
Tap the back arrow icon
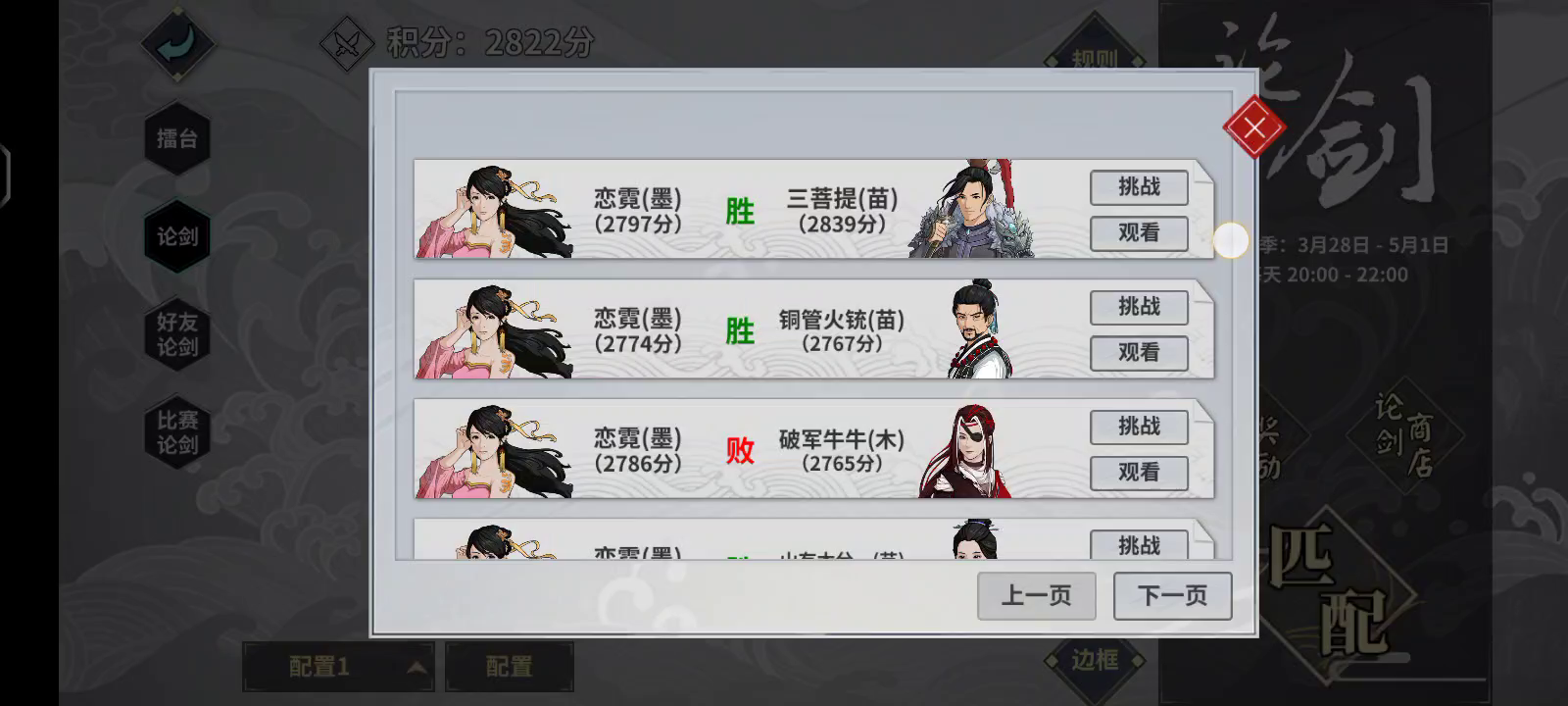tap(177, 43)
